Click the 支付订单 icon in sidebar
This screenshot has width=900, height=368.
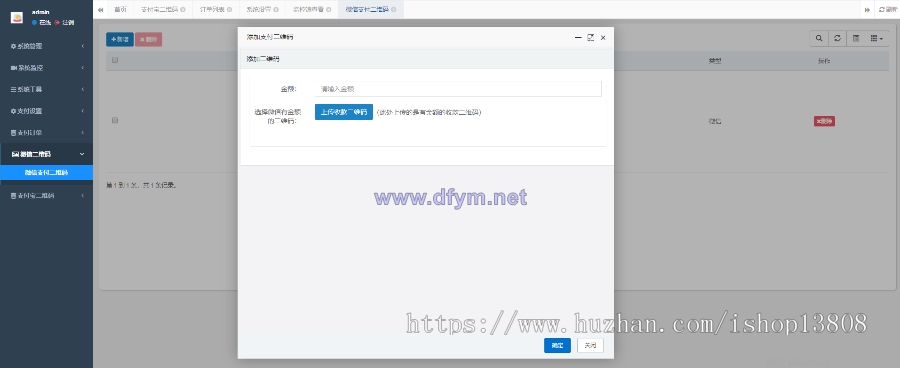coord(14,133)
